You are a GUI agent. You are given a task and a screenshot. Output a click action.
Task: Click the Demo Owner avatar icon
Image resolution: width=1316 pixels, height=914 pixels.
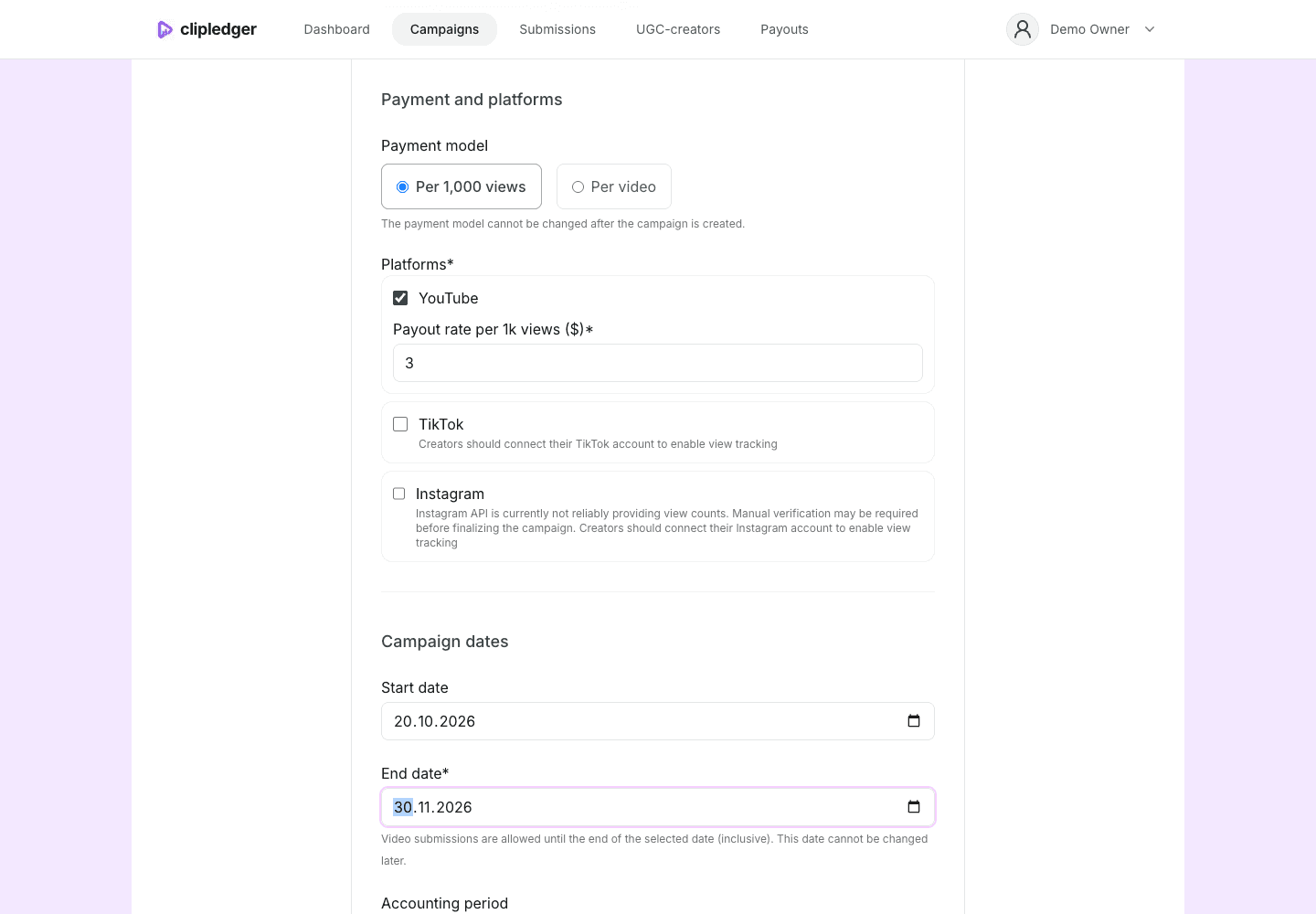pos(1023,29)
